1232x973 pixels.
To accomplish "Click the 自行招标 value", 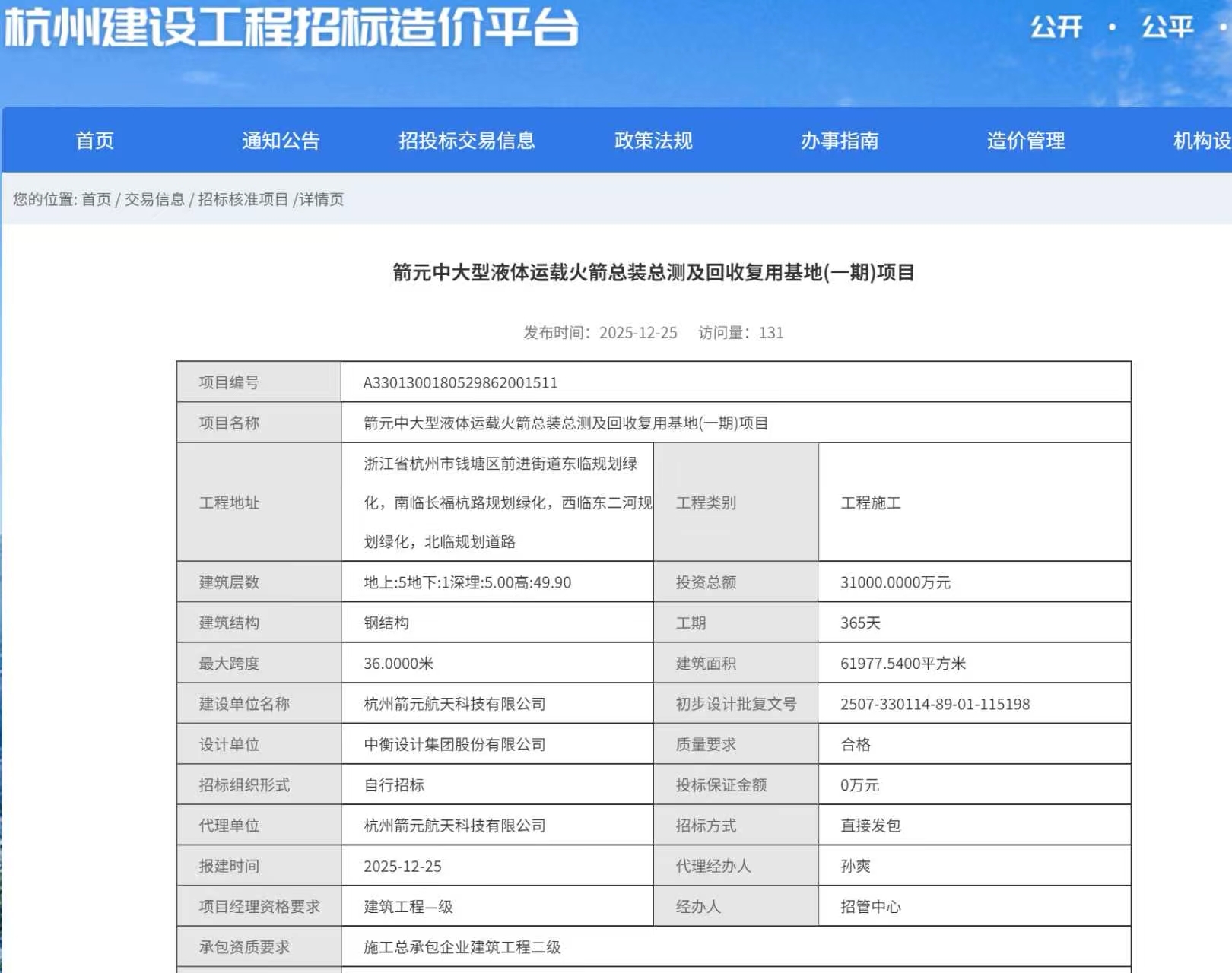I will click(x=394, y=785).
